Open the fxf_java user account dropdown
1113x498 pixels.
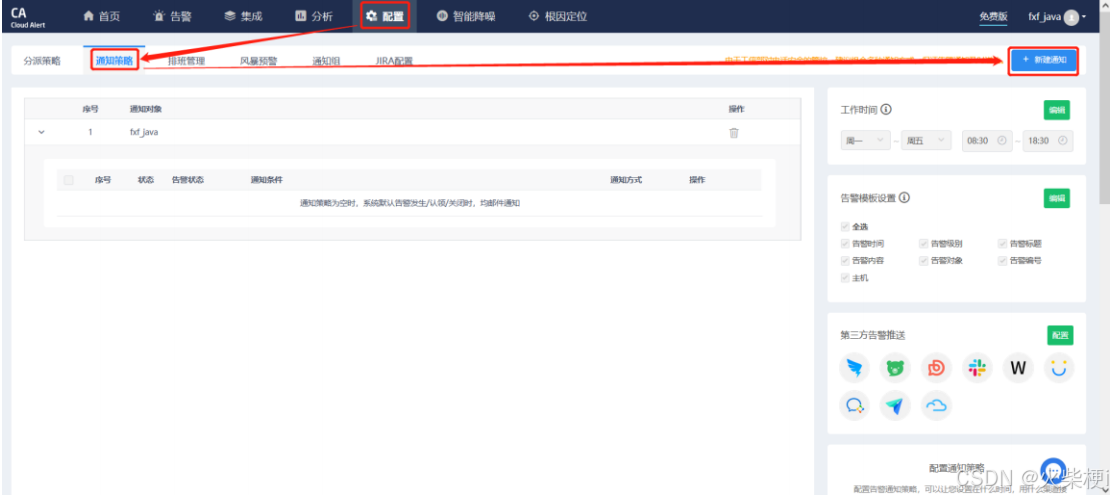(1057, 17)
